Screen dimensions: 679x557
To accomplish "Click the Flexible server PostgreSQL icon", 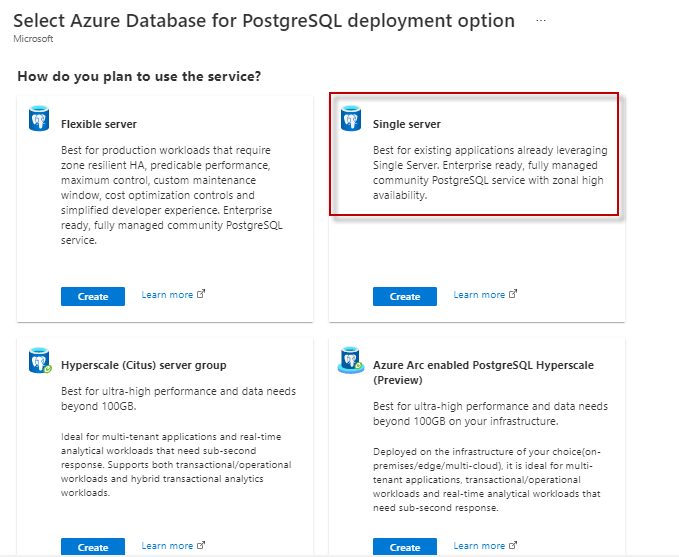I will 40,120.
